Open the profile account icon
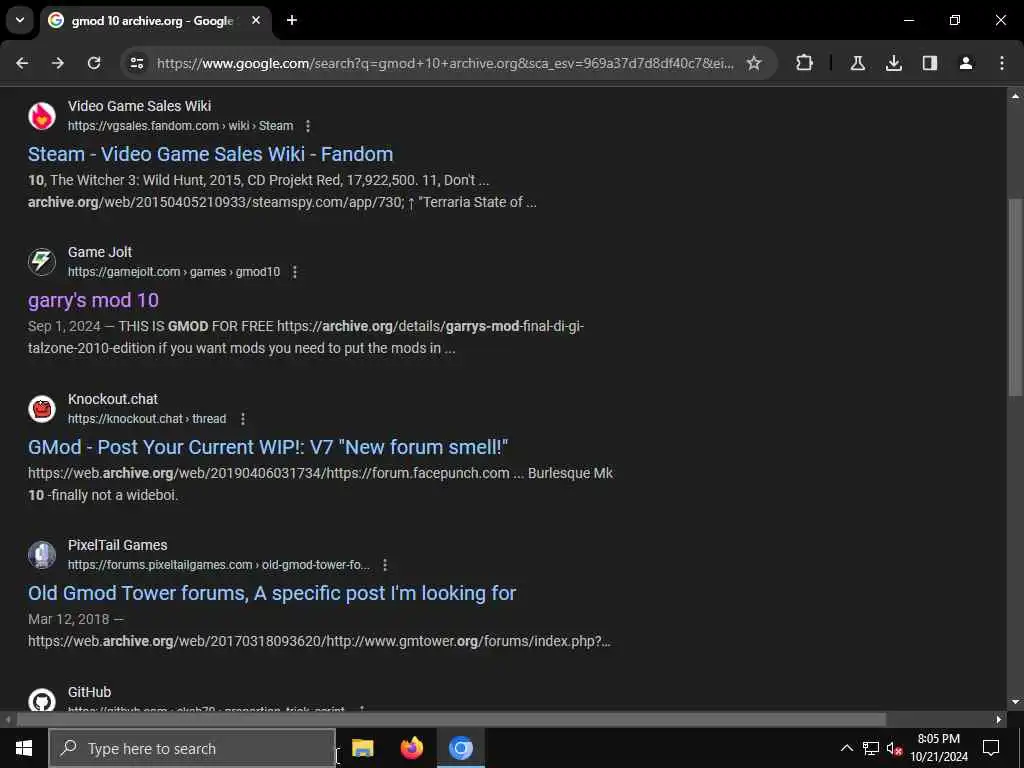The width and height of the screenshot is (1024, 768). (966, 63)
